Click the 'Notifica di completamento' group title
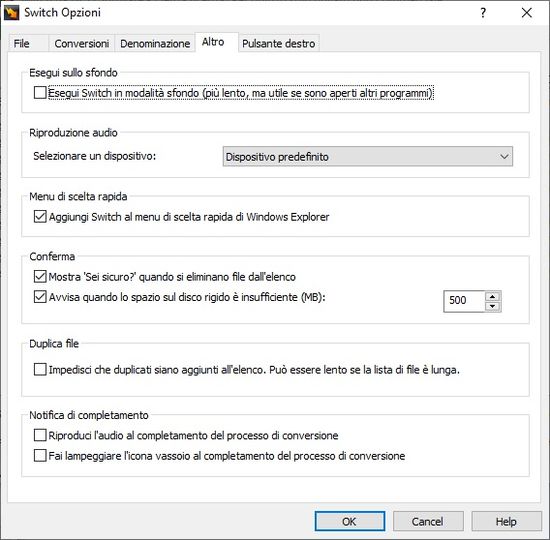Screen dimensions: 550x540 (x=89, y=415)
